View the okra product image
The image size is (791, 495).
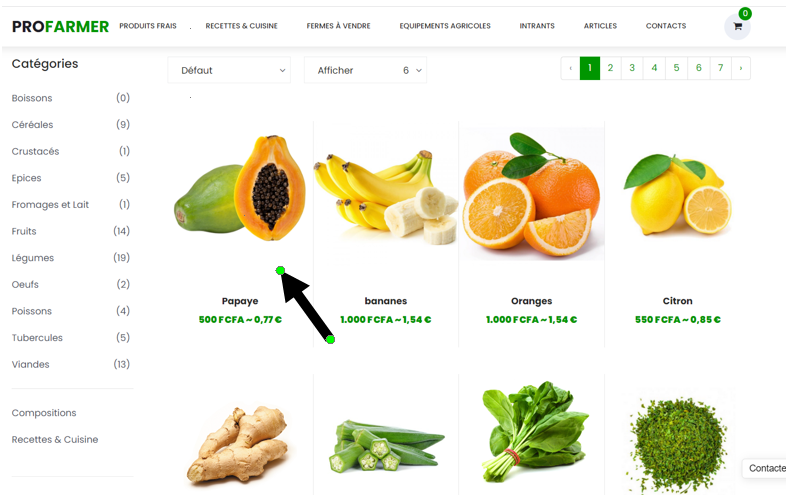pos(386,445)
